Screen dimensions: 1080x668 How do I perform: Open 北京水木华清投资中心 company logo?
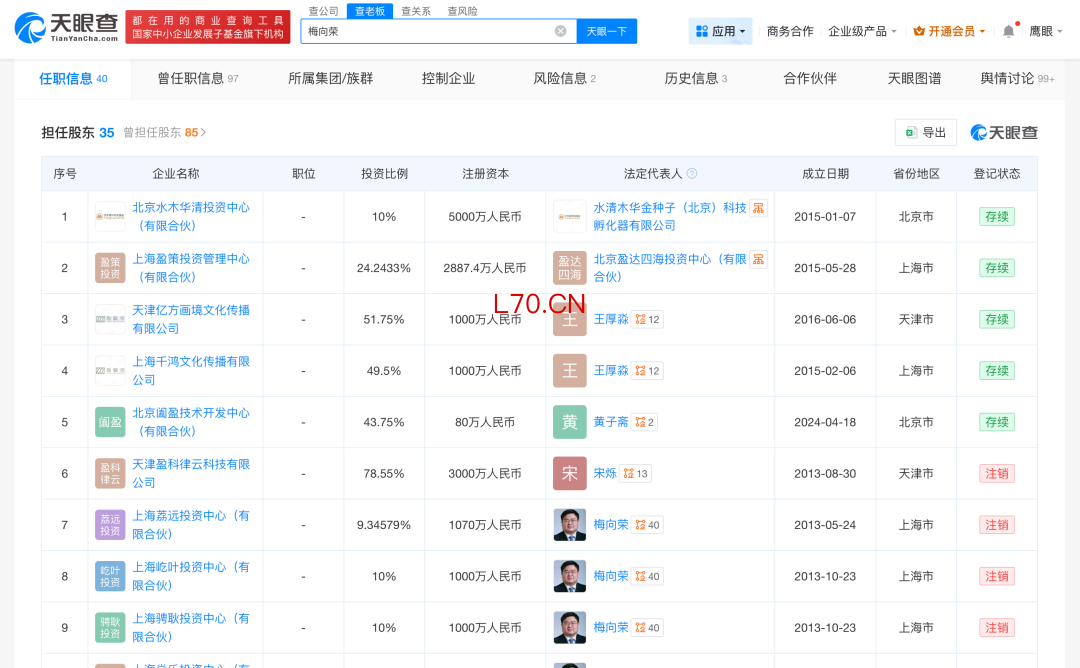tap(110, 216)
